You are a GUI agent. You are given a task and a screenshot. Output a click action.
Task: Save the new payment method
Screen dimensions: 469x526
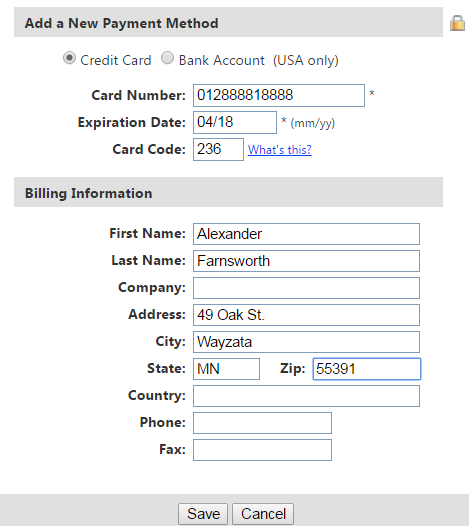[203, 514]
